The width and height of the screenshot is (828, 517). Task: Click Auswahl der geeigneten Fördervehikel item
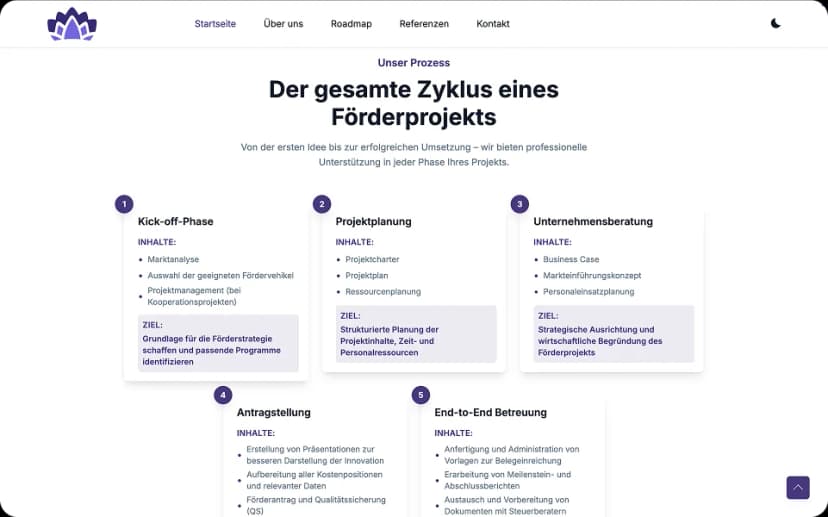220,275
